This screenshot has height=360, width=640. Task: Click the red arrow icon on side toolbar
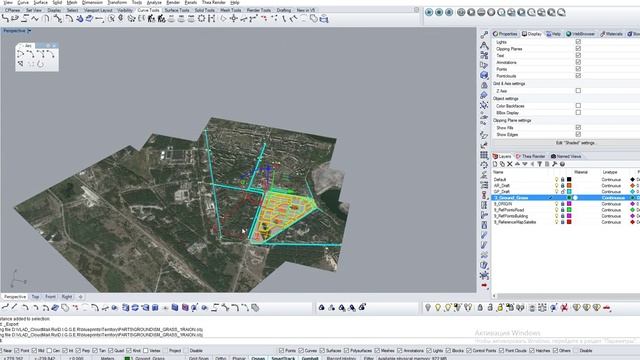click(x=484, y=285)
